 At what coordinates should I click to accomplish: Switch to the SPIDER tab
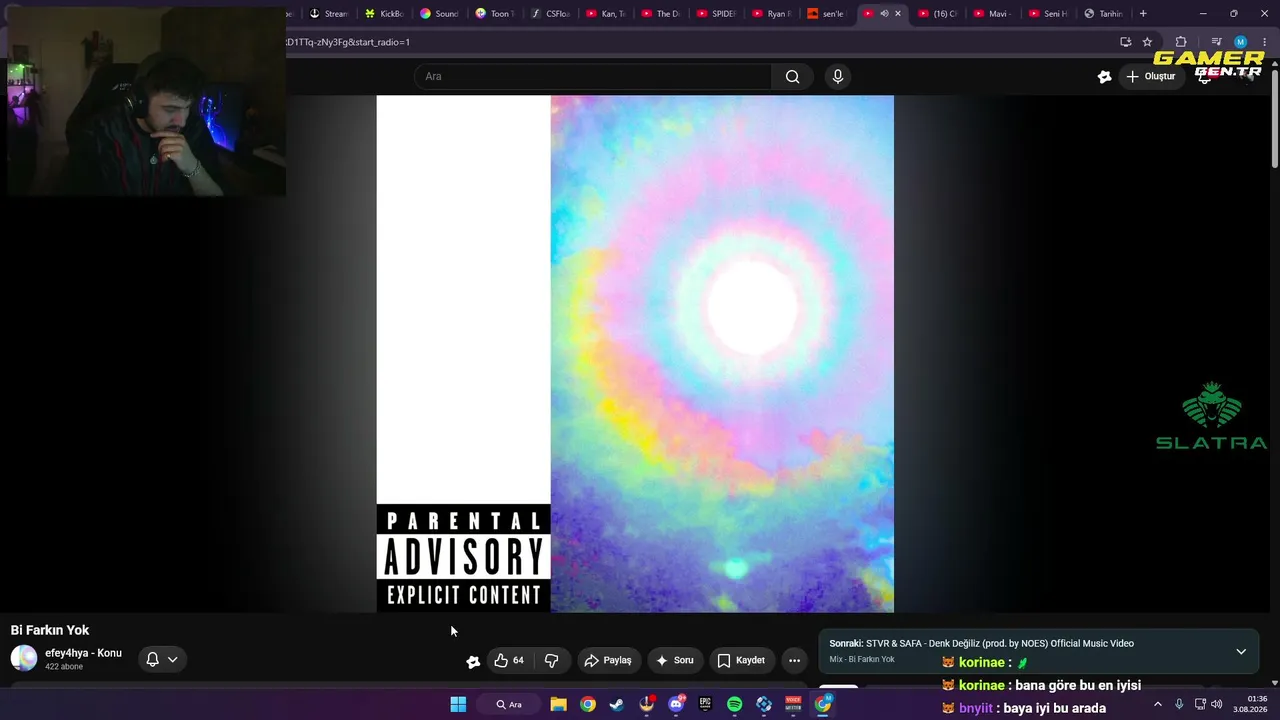pyautogui.click(x=716, y=14)
